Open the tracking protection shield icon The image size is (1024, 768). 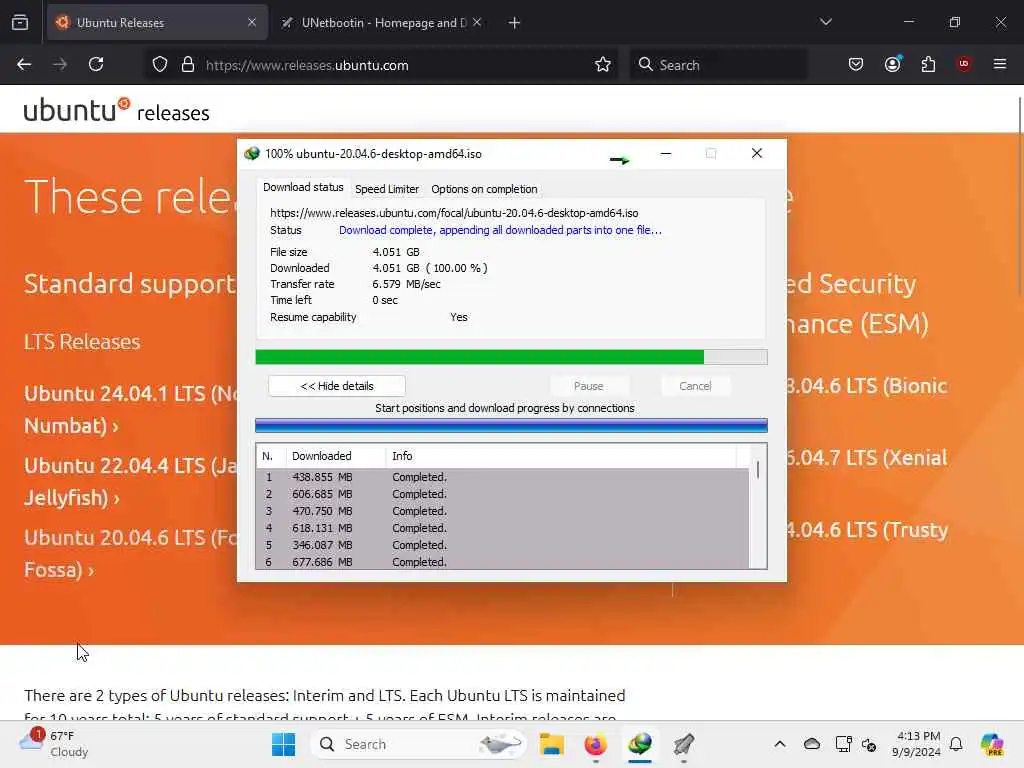(160, 64)
